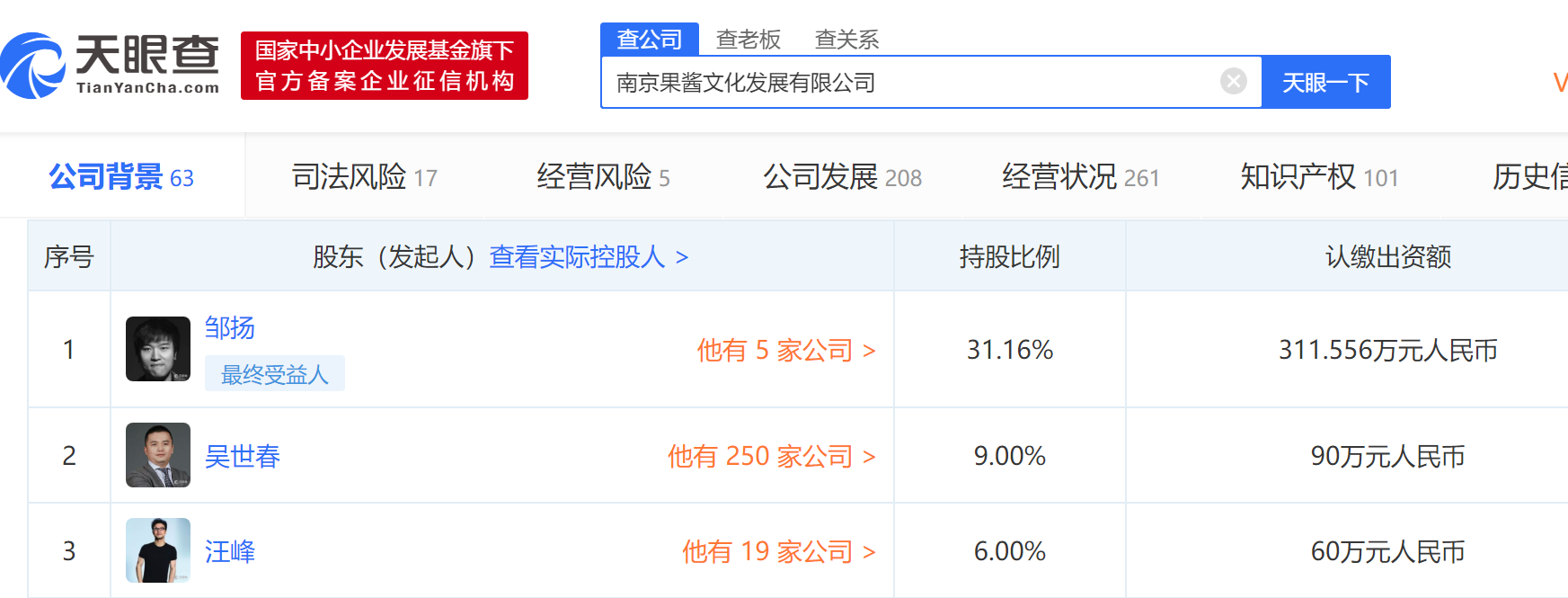
Task: Open shareholder 邹扬's profile link
Action: (230, 327)
